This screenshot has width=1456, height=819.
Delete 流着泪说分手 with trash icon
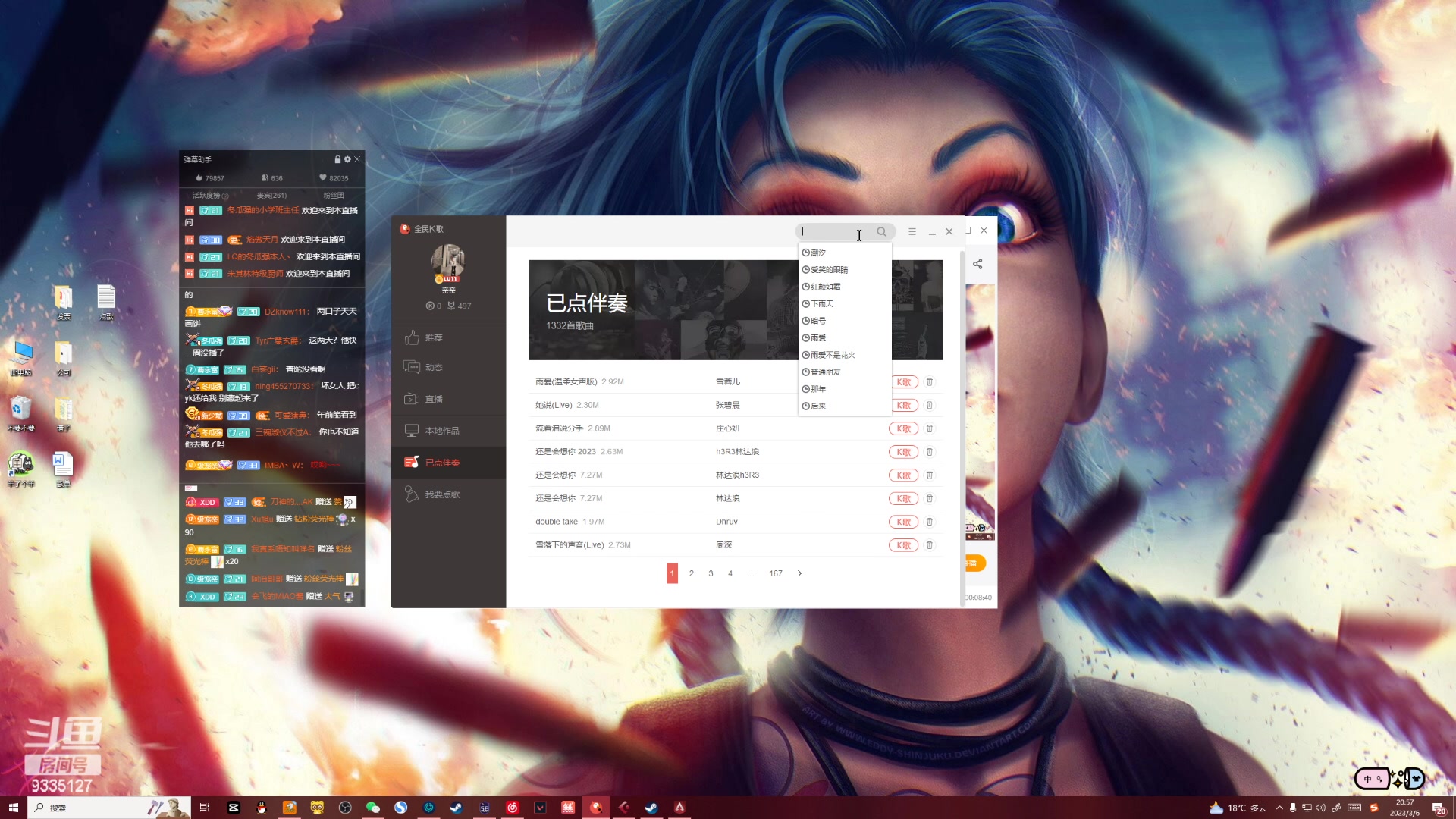pos(930,428)
